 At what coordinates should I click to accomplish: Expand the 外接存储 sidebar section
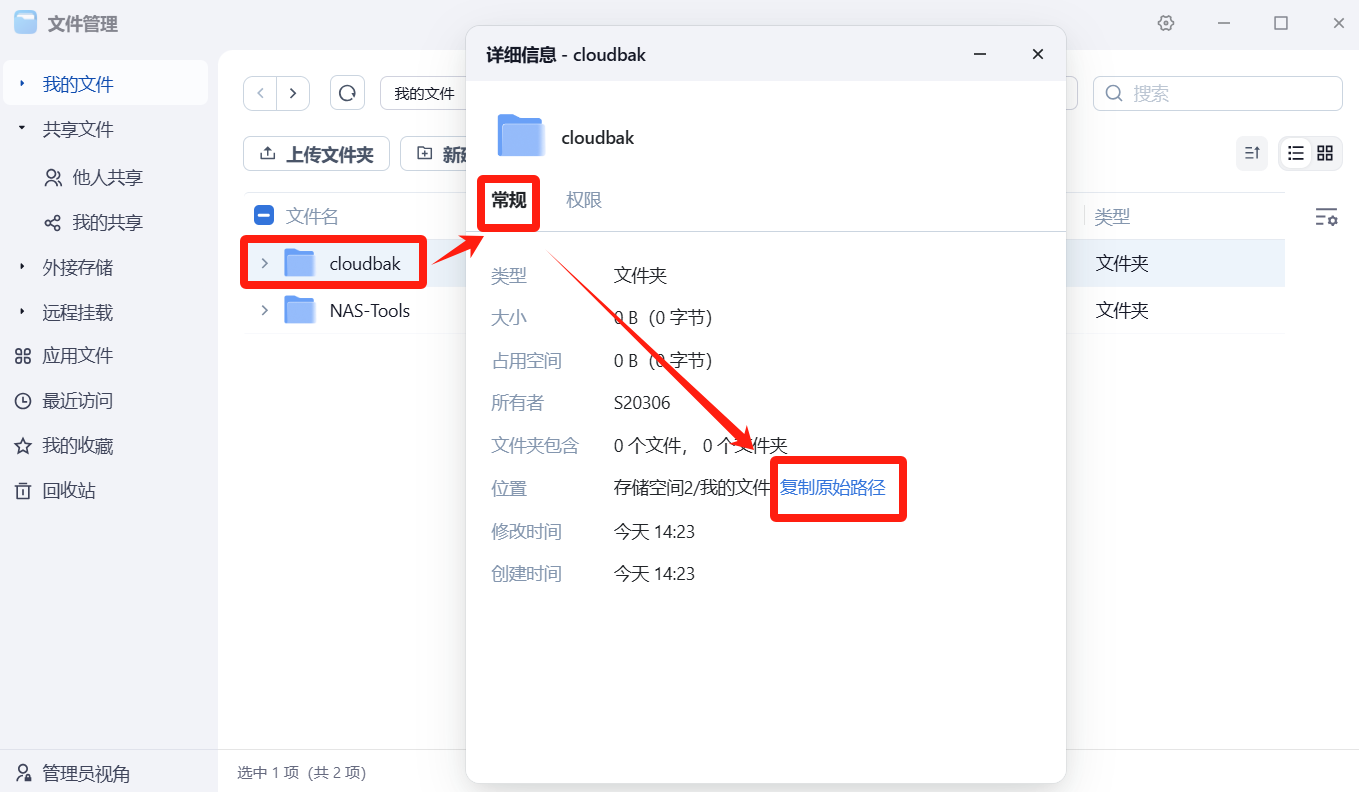pos(22,267)
